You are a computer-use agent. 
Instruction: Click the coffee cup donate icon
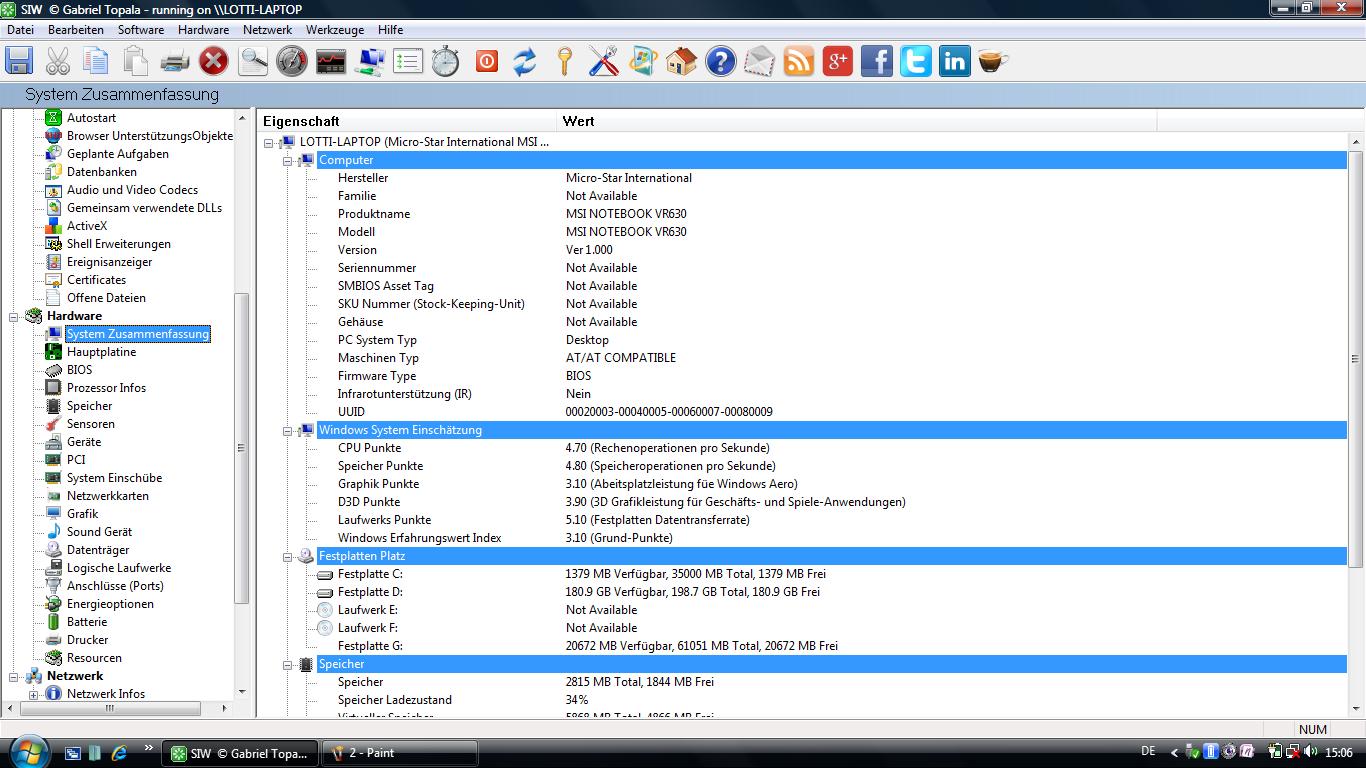click(993, 61)
